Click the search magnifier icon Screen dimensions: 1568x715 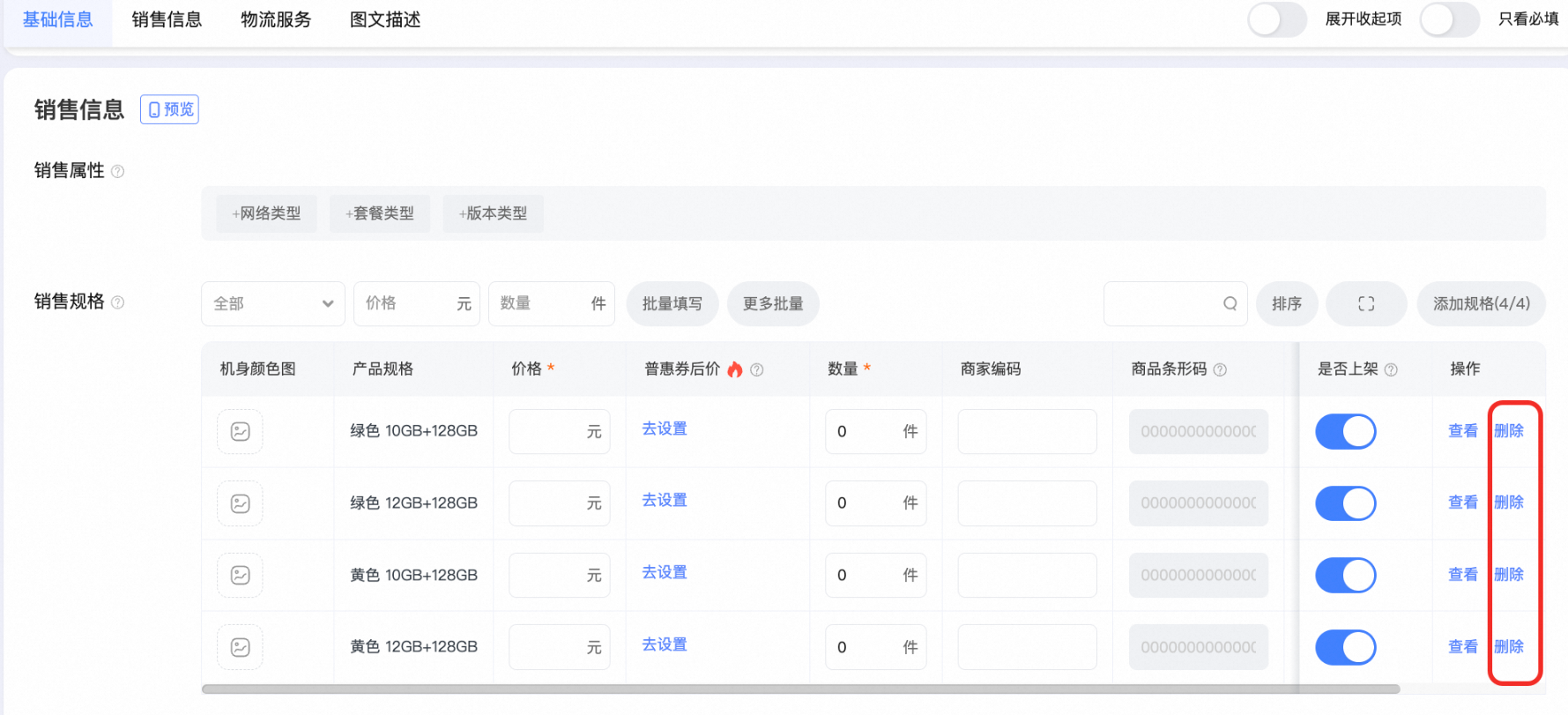click(1230, 303)
